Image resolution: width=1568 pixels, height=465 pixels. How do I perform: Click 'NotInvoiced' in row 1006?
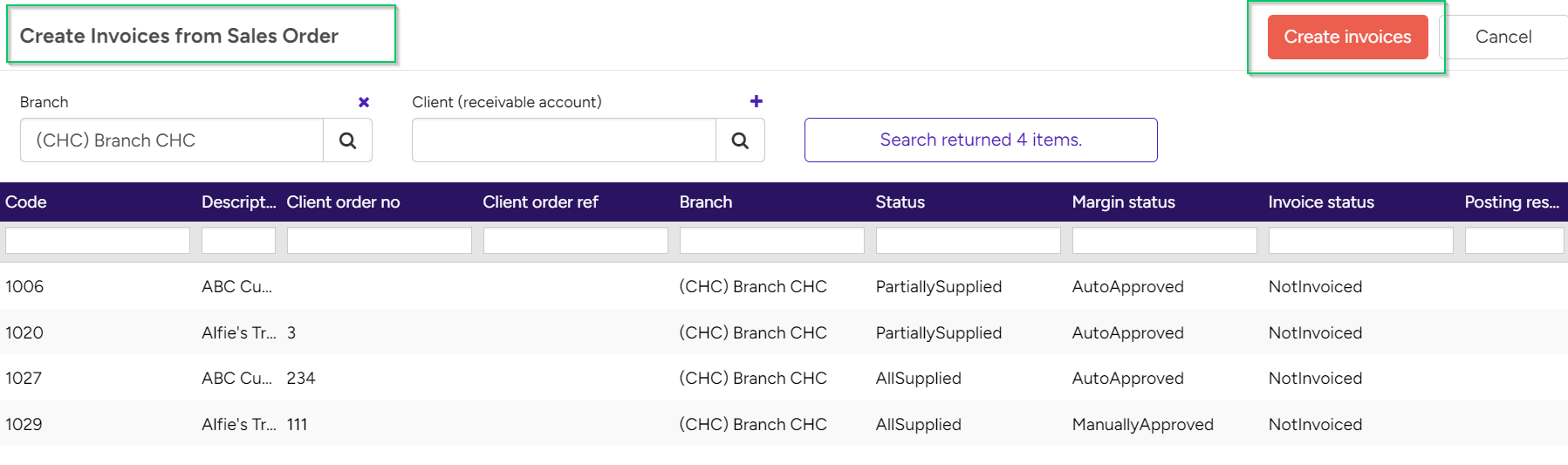1315,286
